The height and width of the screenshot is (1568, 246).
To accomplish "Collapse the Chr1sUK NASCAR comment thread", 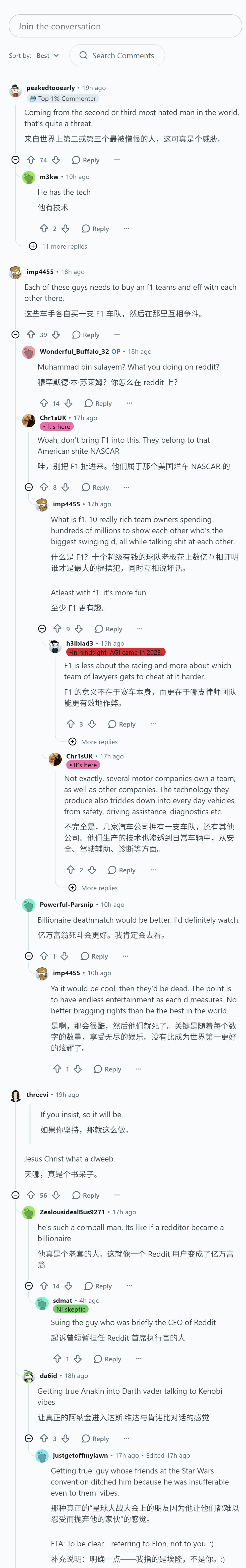I will point(29,487).
